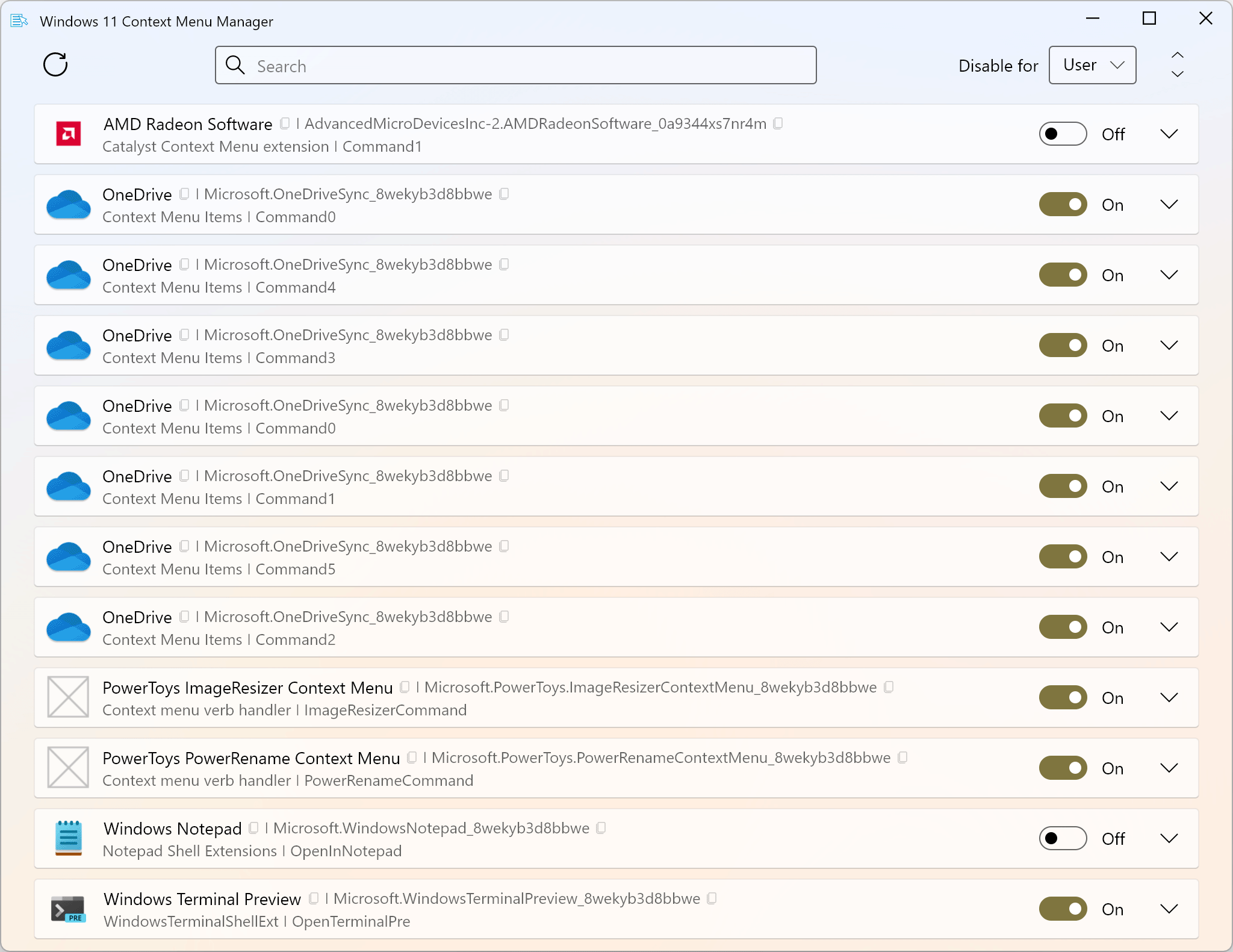Click the AMD Radeon Software app icon

coord(68,134)
